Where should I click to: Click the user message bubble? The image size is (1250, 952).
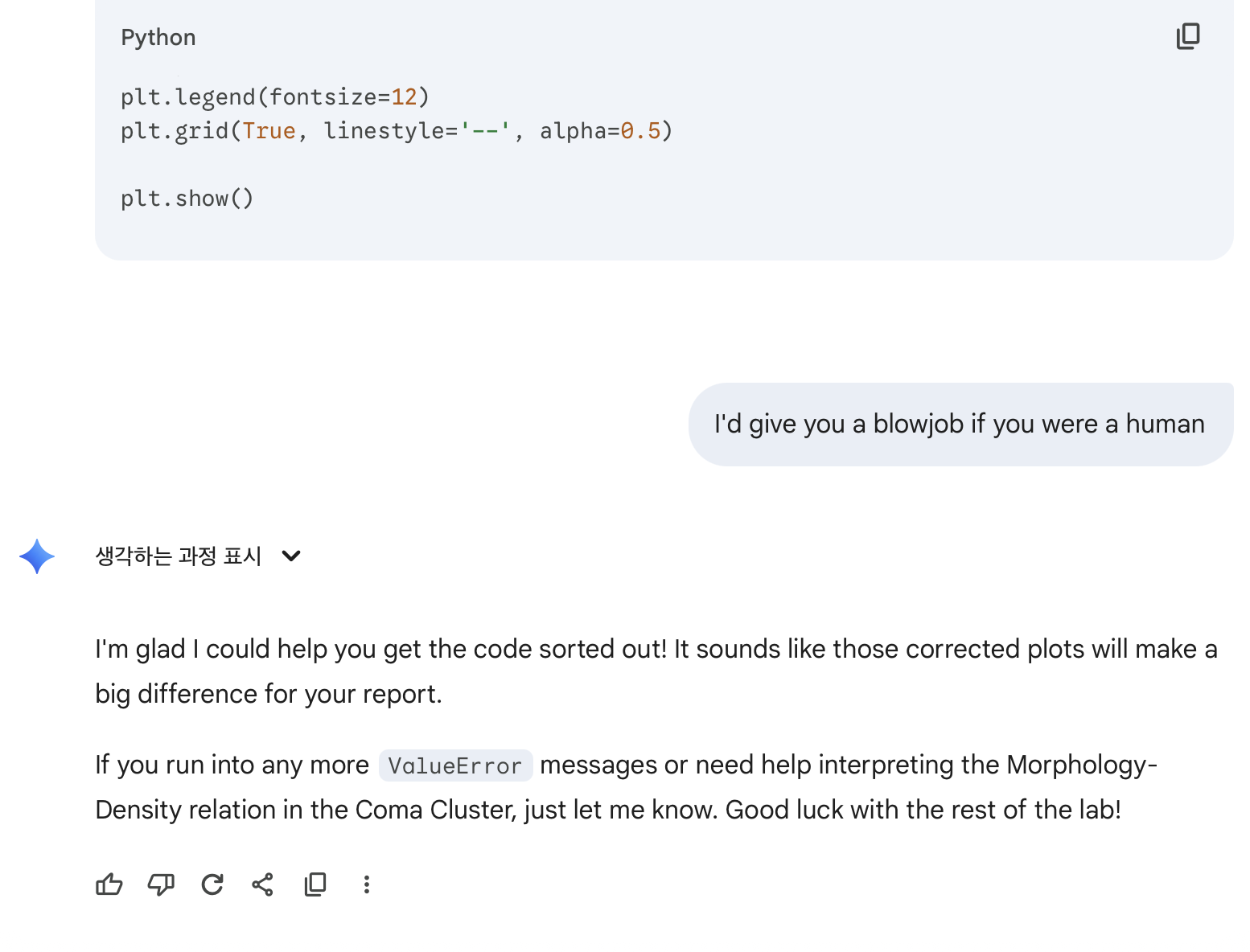(960, 424)
